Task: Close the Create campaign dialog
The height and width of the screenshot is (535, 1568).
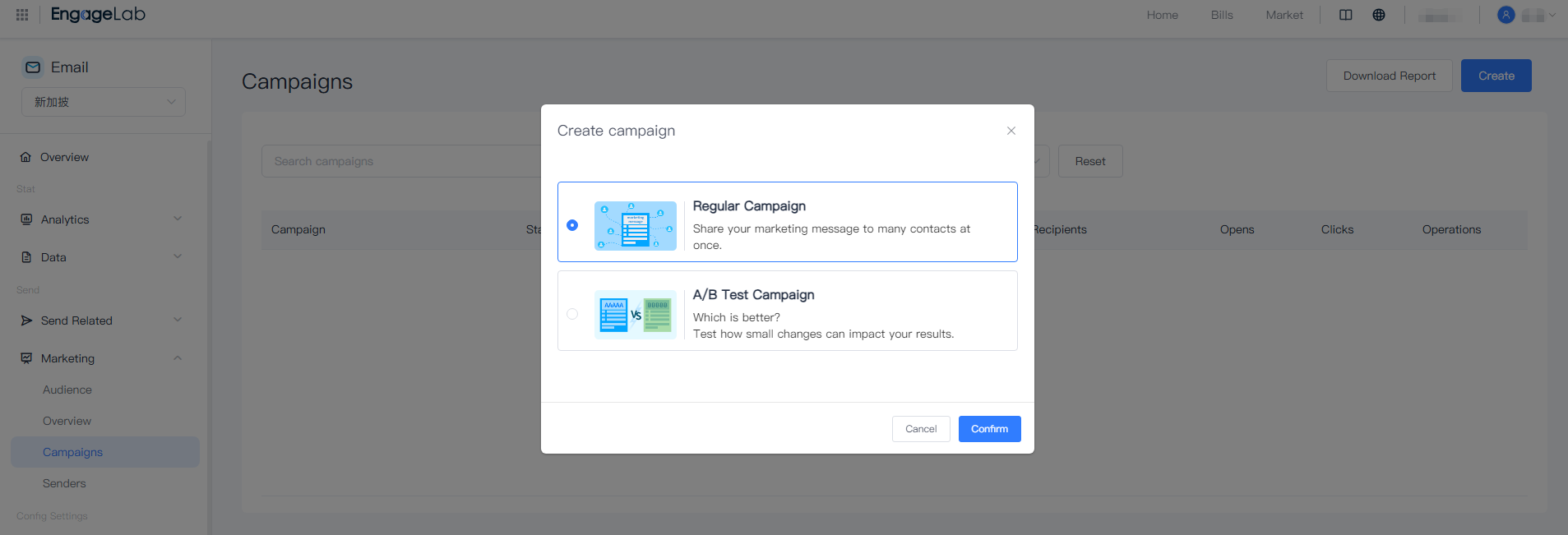Action: click(1011, 131)
